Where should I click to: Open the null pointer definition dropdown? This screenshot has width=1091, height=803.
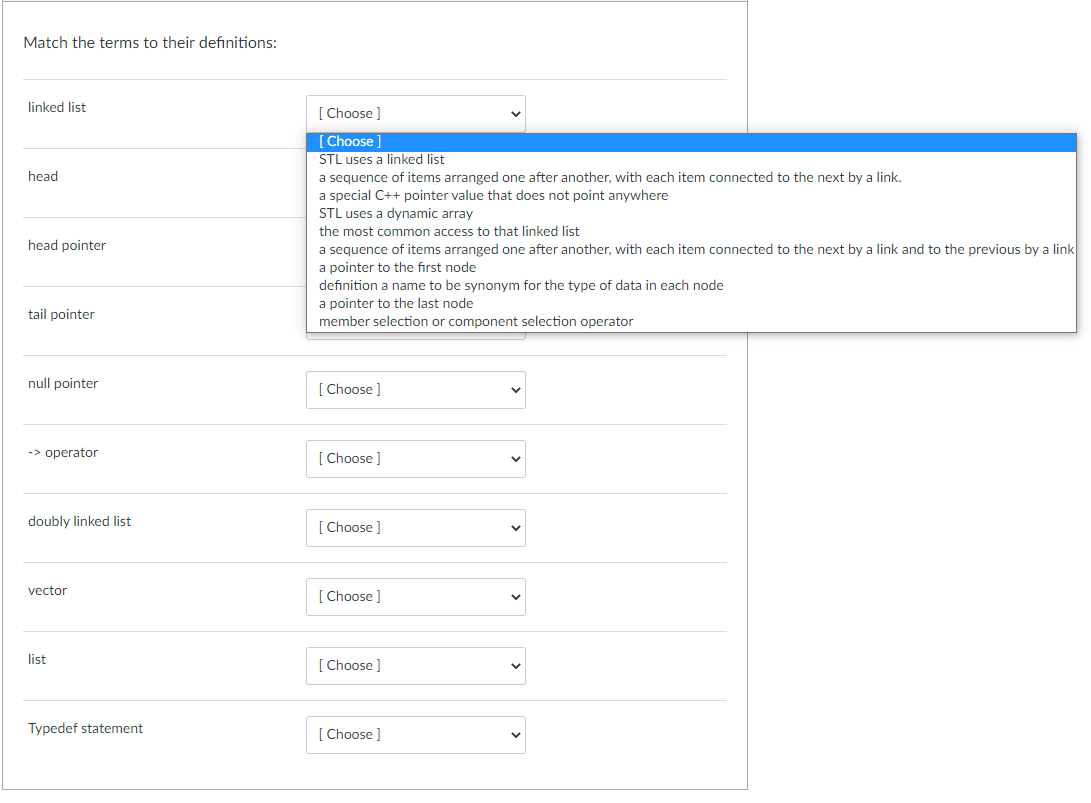(x=415, y=390)
